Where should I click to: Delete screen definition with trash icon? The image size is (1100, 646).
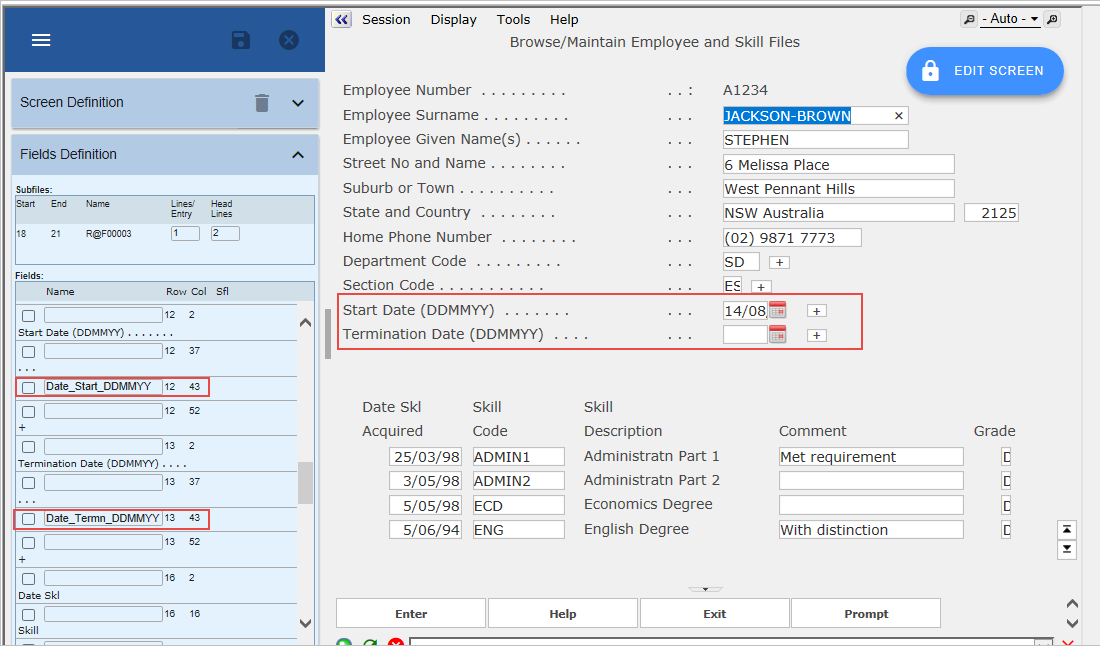[262, 103]
